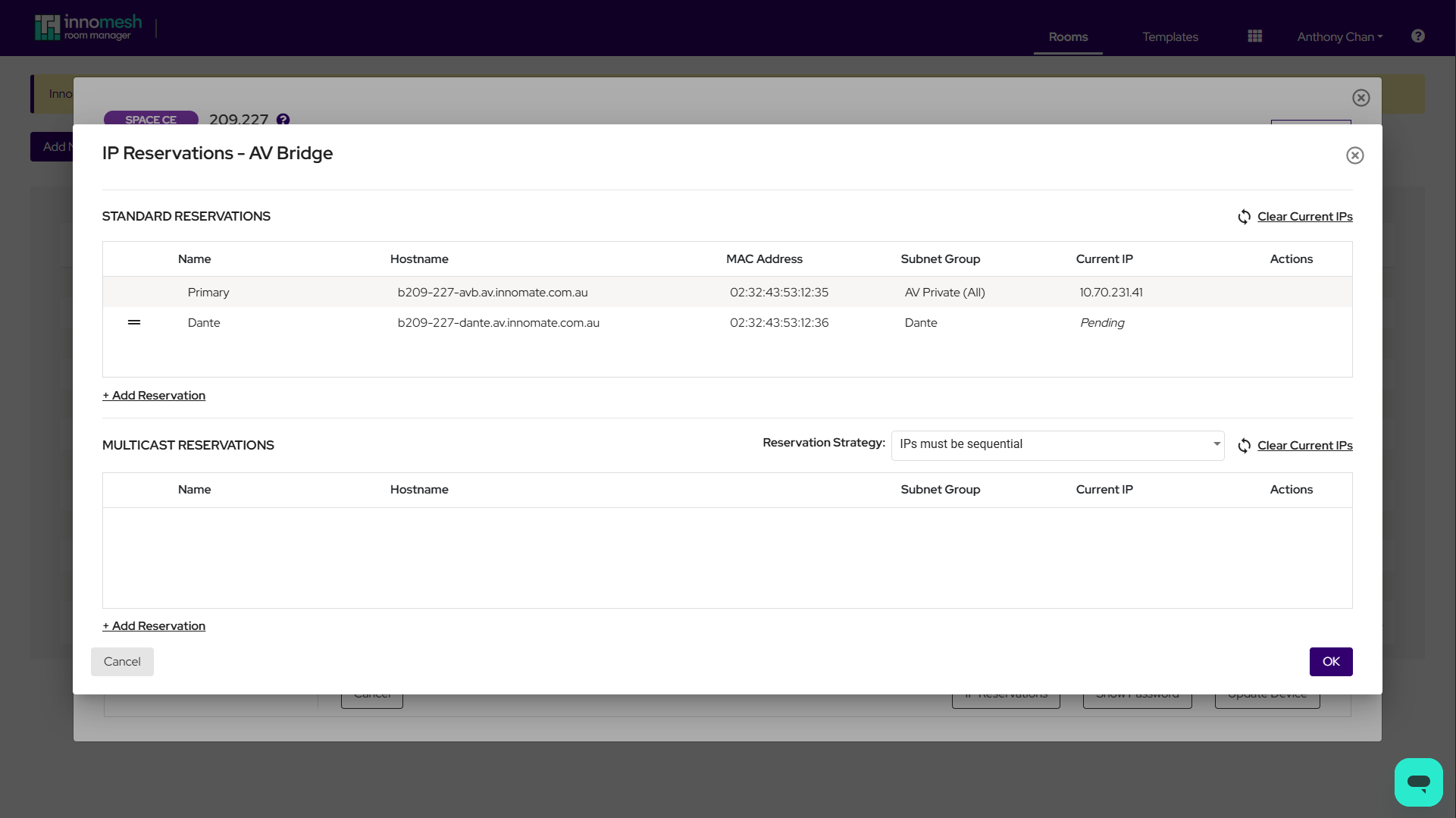Grab the drag handle beside the Dante reservation
The image size is (1456, 818).
[134, 322]
